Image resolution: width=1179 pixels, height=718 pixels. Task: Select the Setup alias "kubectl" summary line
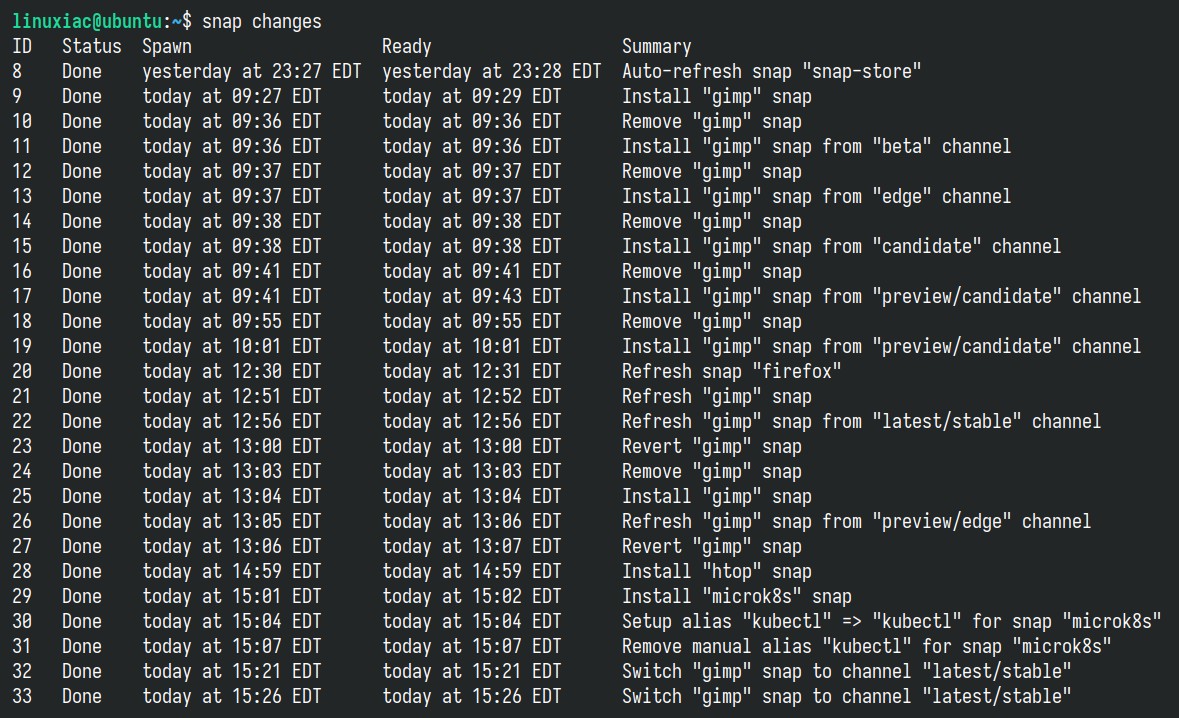[x=892, y=621]
